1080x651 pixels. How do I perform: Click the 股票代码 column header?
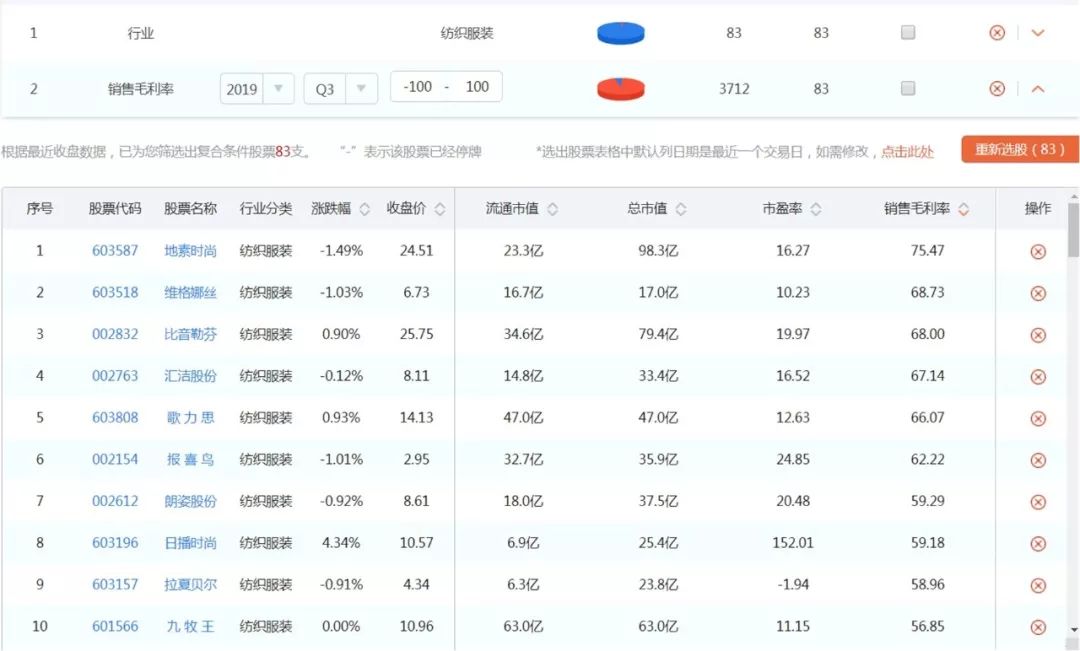click(115, 208)
